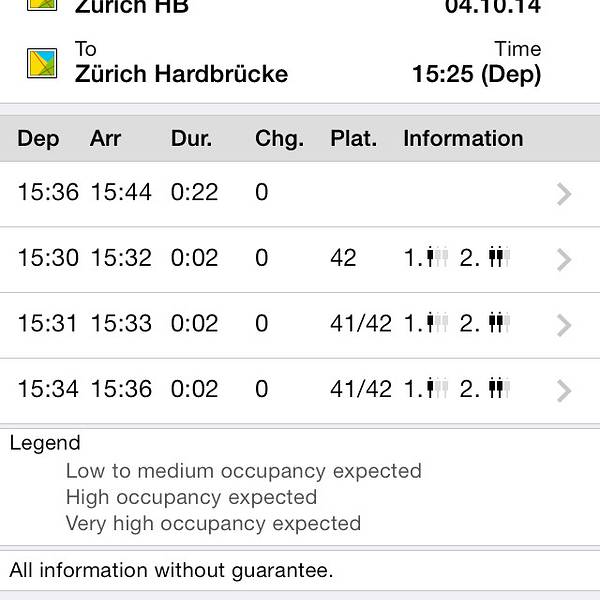600x600 pixels.
Task: Select the Dep column header
Action: (x=38, y=139)
